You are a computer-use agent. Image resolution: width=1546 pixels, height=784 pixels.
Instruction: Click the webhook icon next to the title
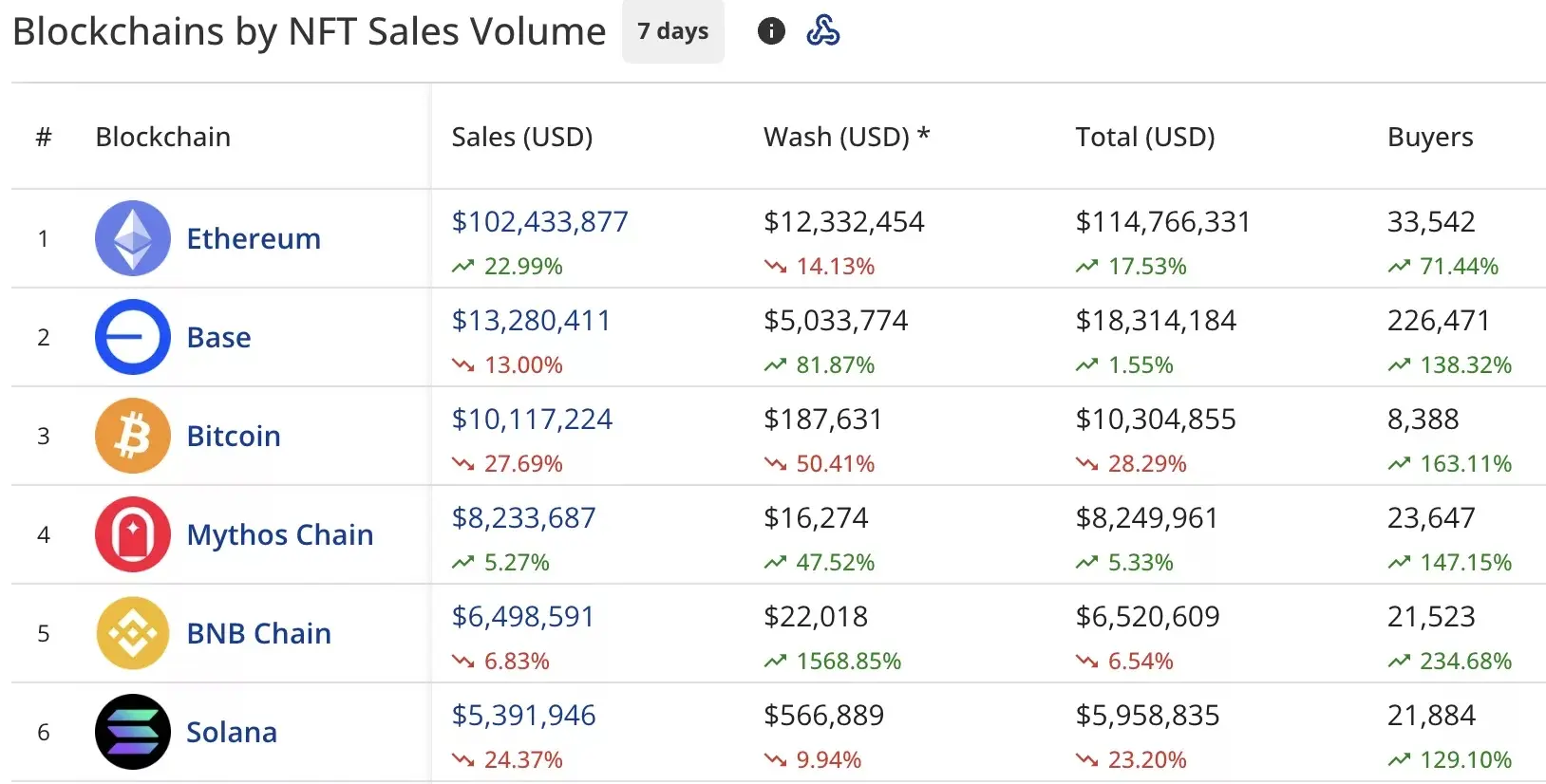[x=822, y=31]
